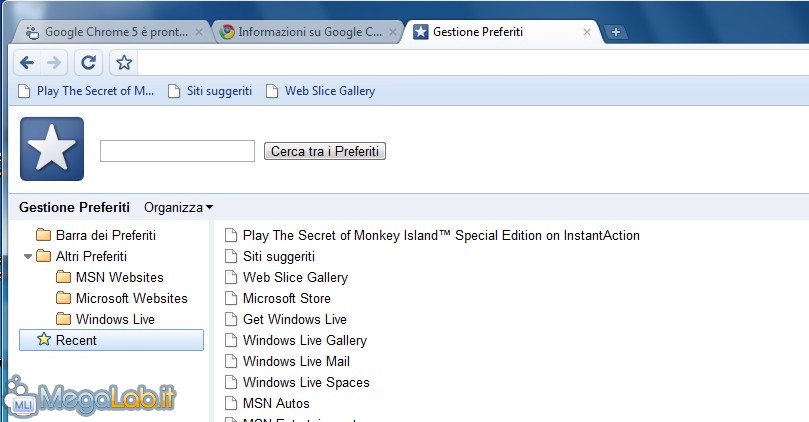The width and height of the screenshot is (809, 422).
Task: Click the large blue star bookmarks logo
Action: point(52,149)
